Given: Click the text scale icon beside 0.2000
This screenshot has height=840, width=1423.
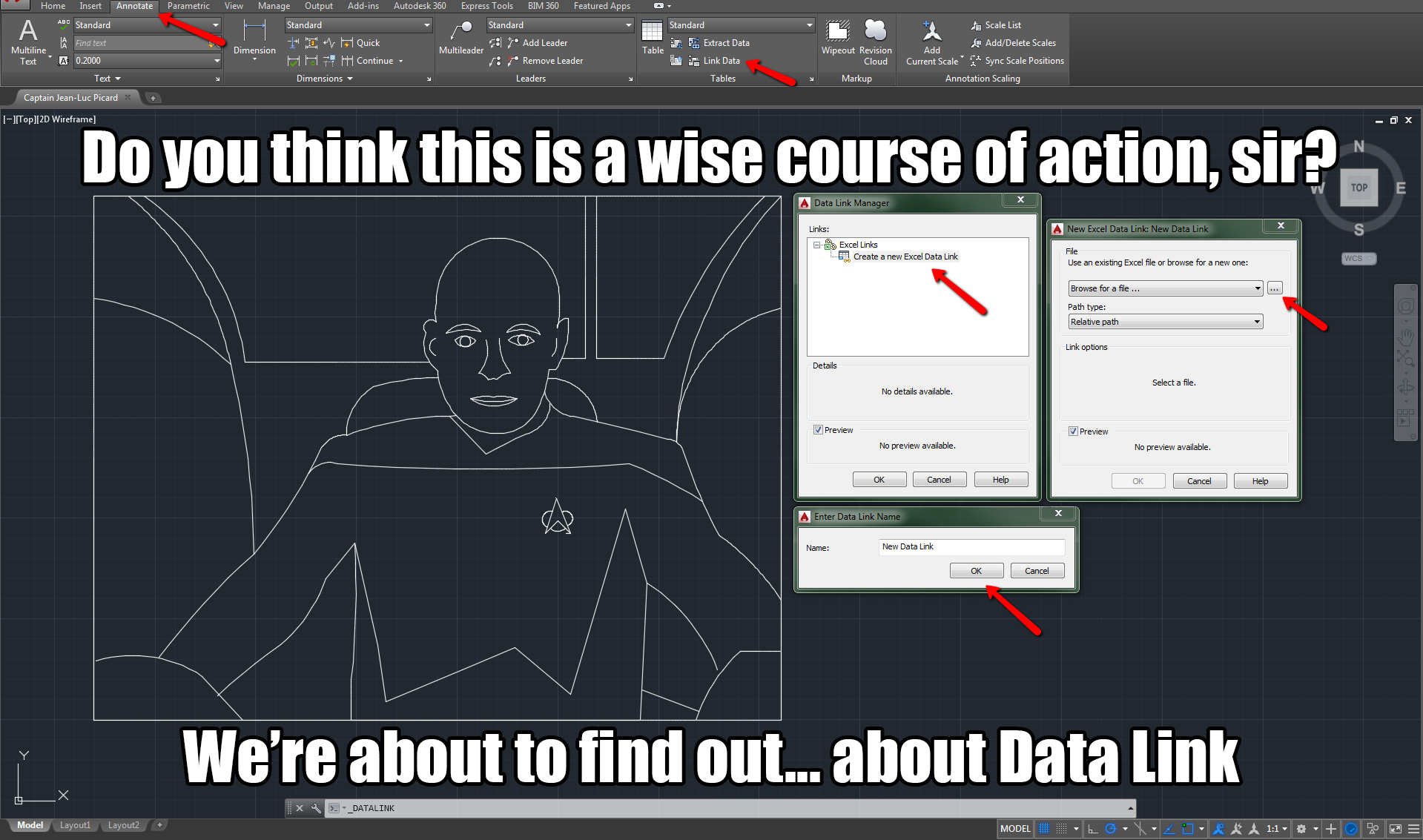Looking at the screenshot, I should pos(64,61).
